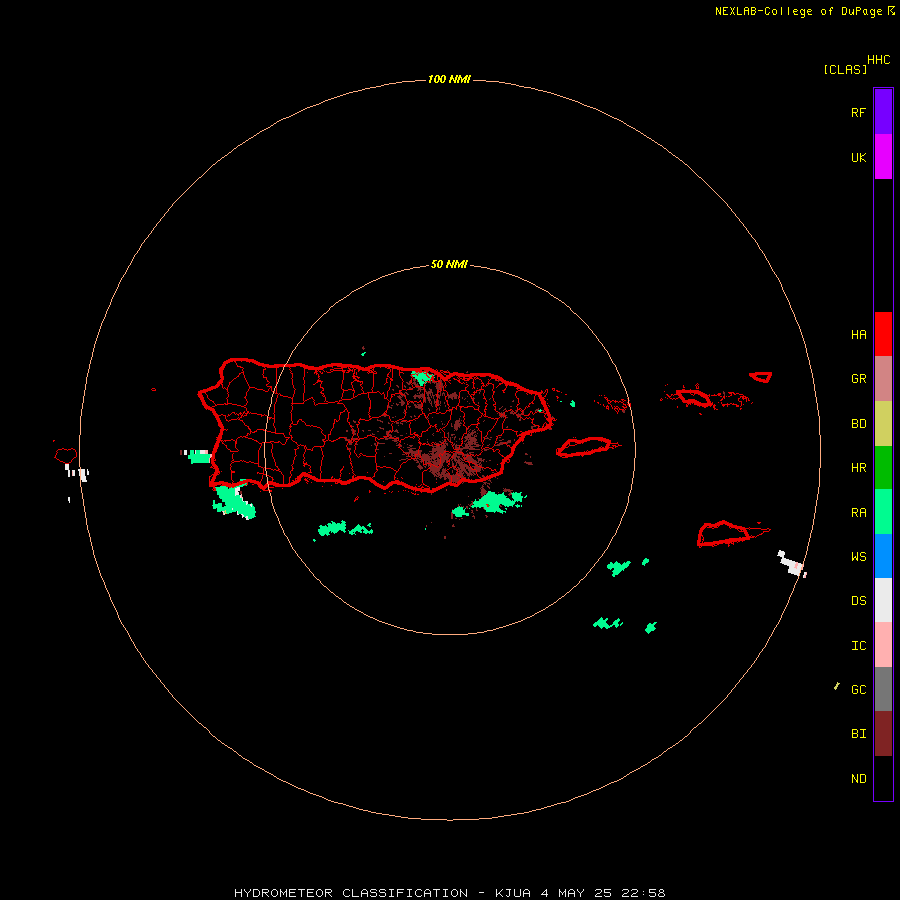900x900 pixels.
Task: Click the pink IC color swatch
Action: (x=883, y=645)
